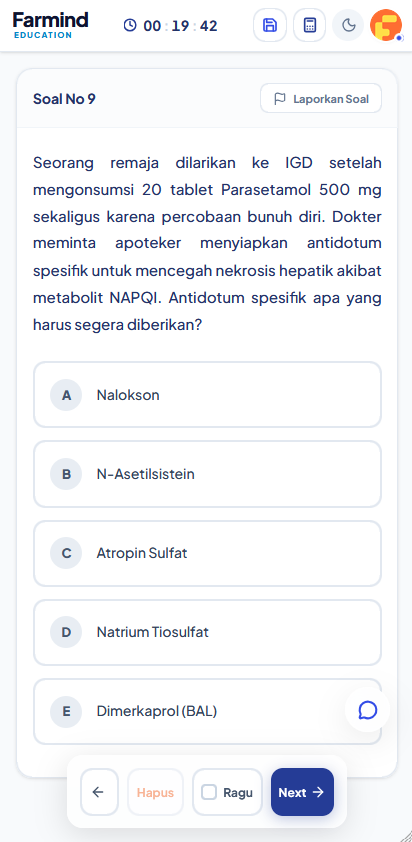Open the orange user profile avatar
The width and height of the screenshot is (412, 842).
pos(386,25)
